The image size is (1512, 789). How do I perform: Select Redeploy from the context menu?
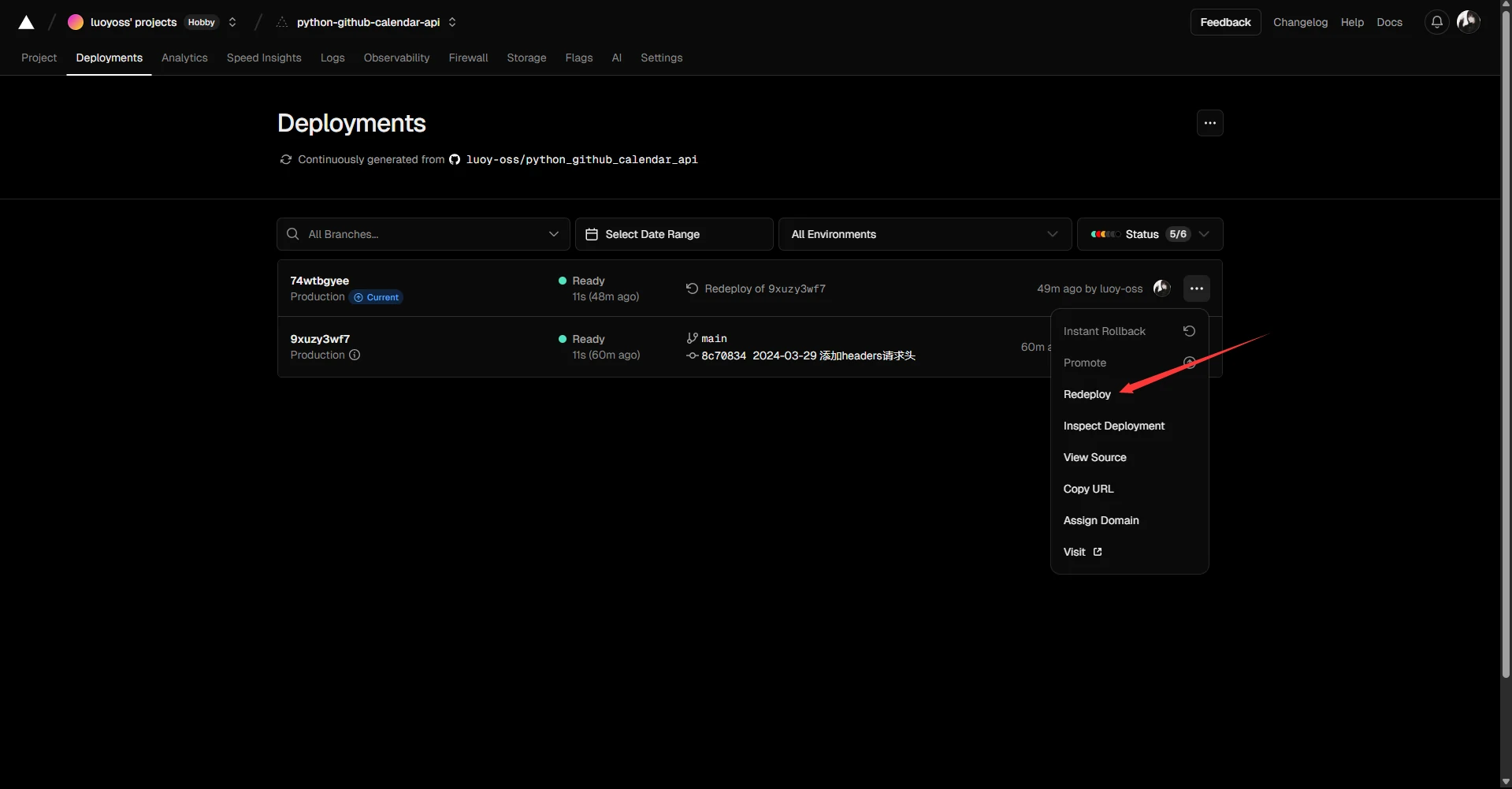point(1087,394)
